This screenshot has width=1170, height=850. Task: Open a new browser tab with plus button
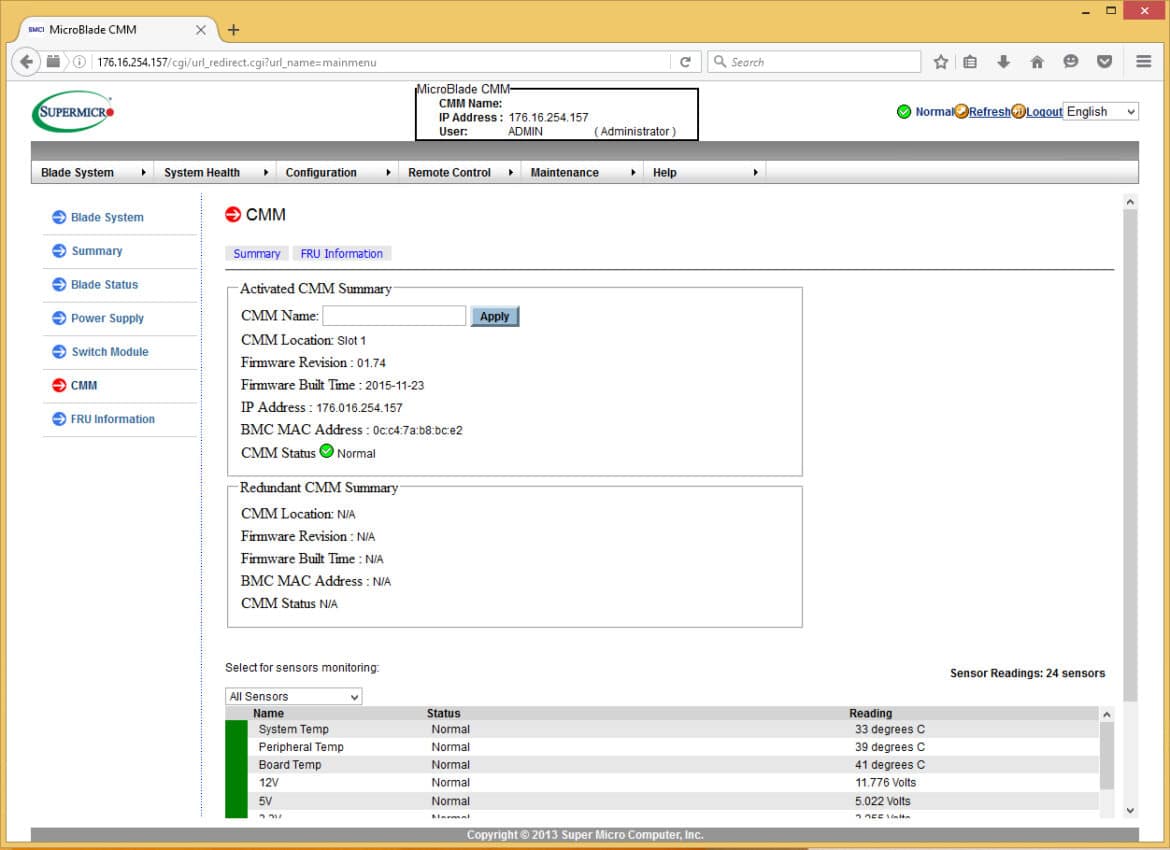pyautogui.click(x=234, y=30)
